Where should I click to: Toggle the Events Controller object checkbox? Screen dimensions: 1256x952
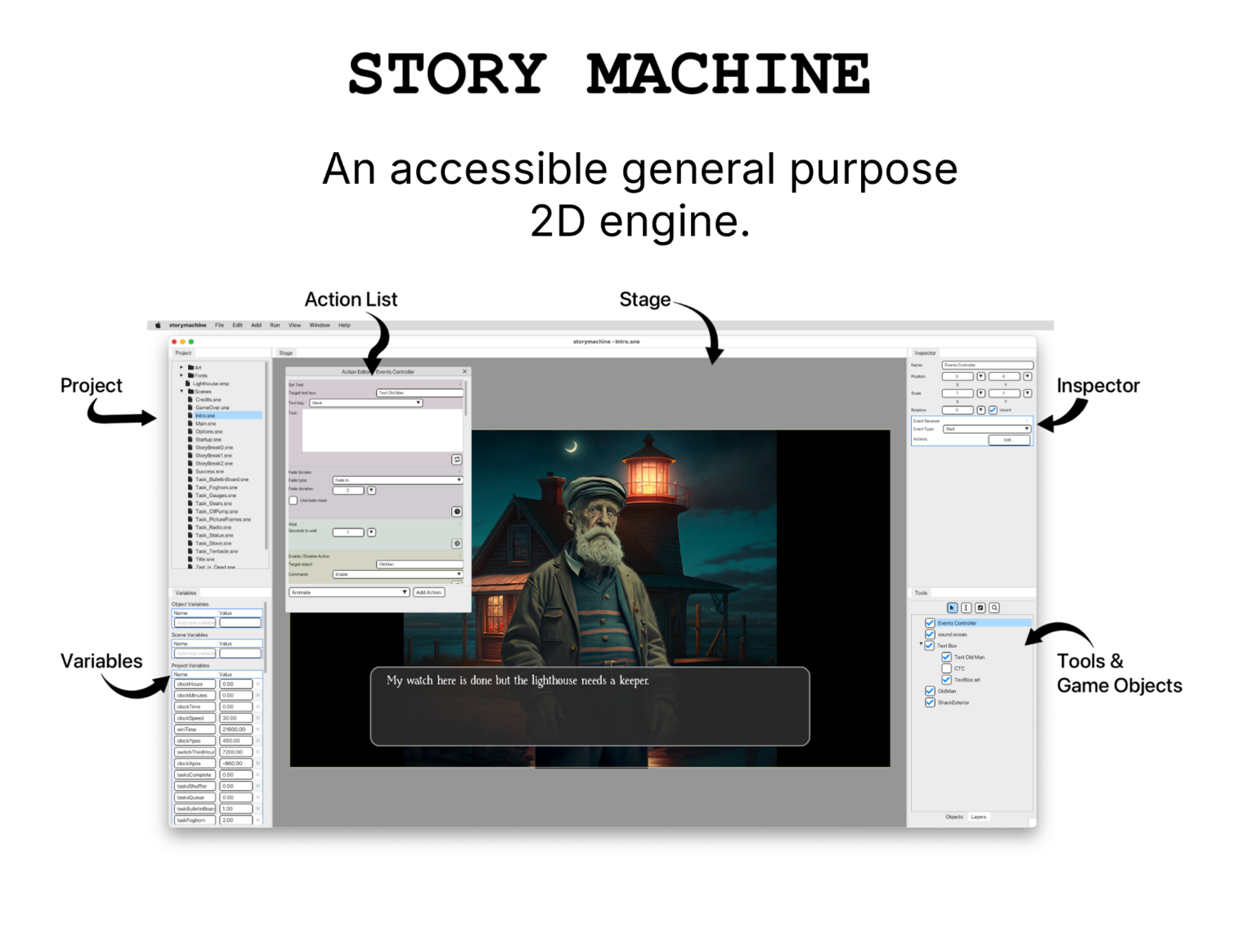[x=930, y=623]
